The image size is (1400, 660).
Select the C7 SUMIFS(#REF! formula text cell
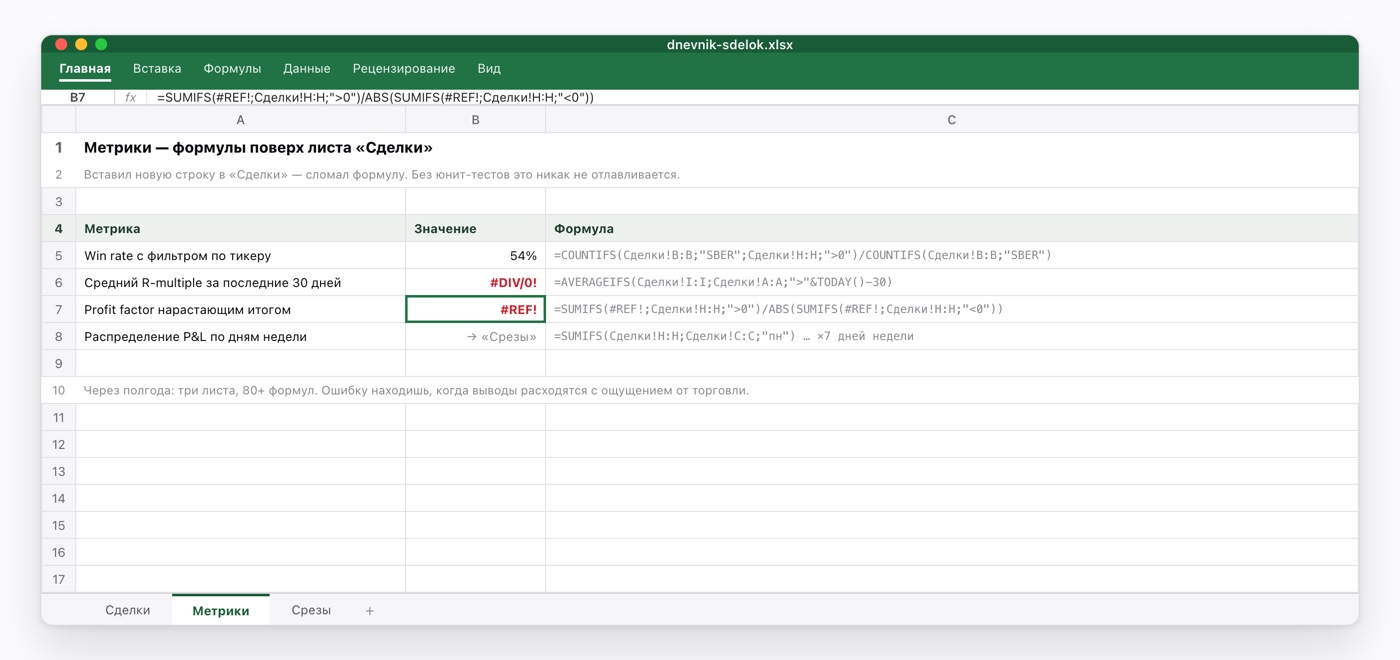952,310
